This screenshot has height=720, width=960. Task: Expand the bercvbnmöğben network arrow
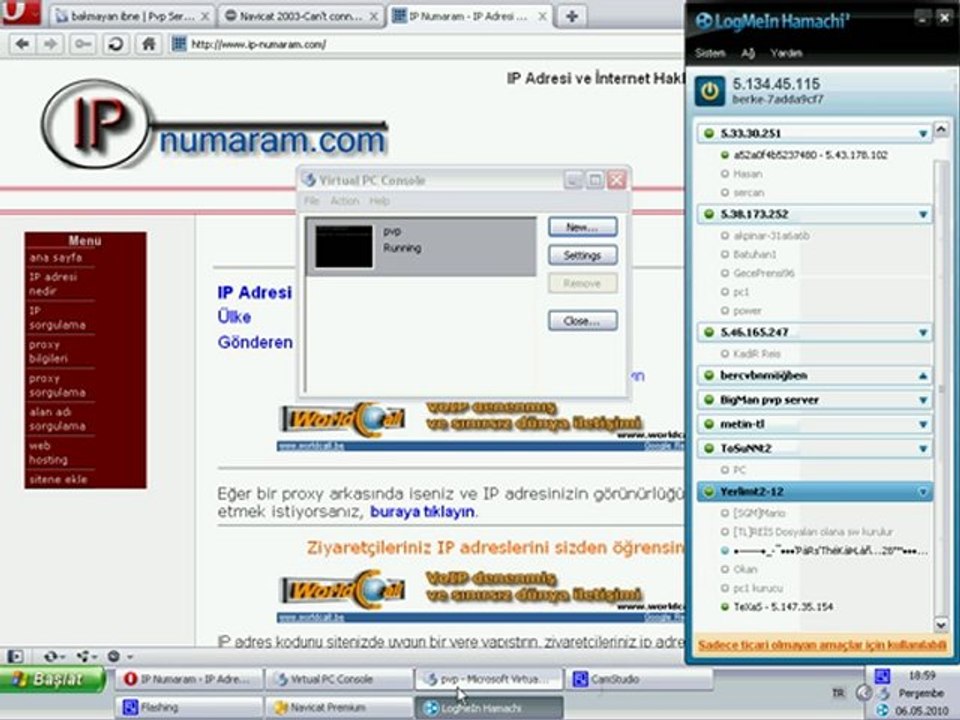pos(923,375)
